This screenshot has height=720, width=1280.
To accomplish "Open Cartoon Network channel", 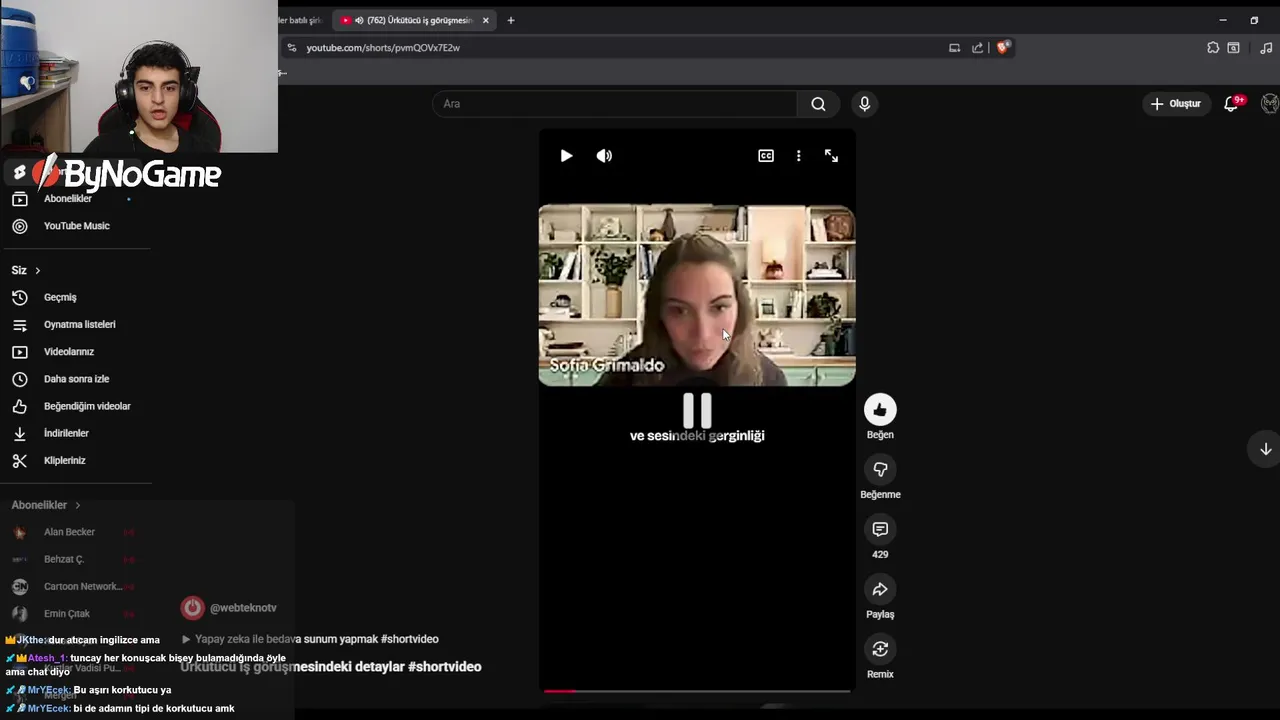I will pyautogui.click(x=82, y=586).
